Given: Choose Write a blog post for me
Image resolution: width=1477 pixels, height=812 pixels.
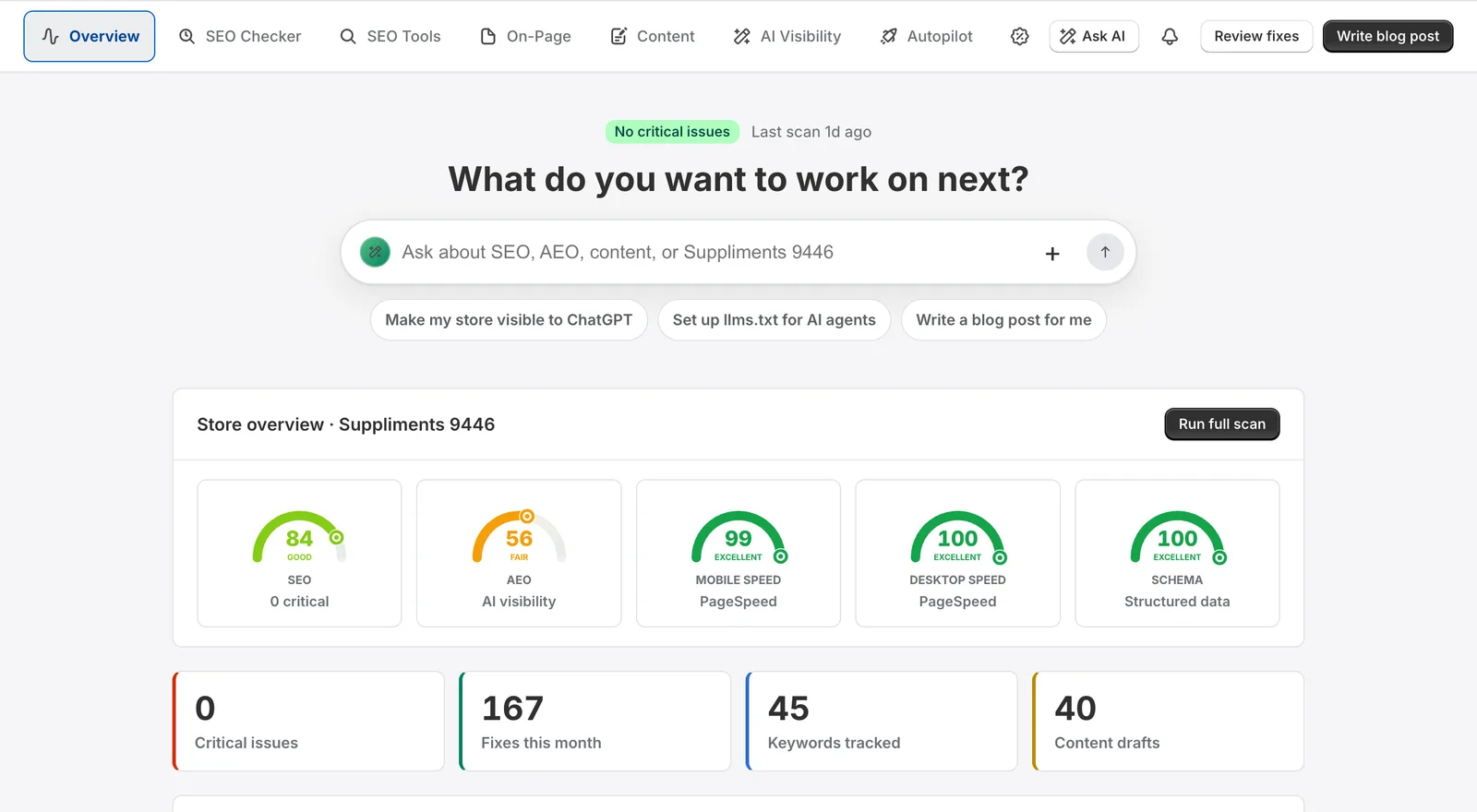Looking at the screenshot, I should tap(1003, 320).
